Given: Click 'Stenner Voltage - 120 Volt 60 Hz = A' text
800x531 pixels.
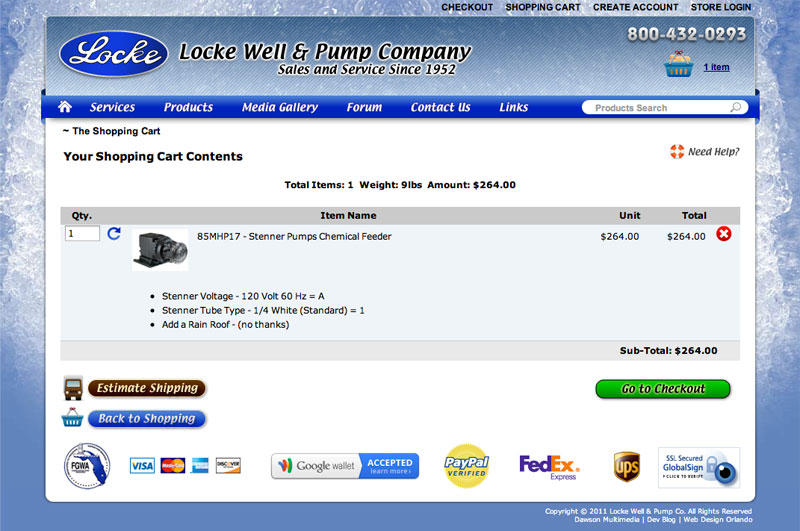Looking at the screenshot, I should click(243, 296).
